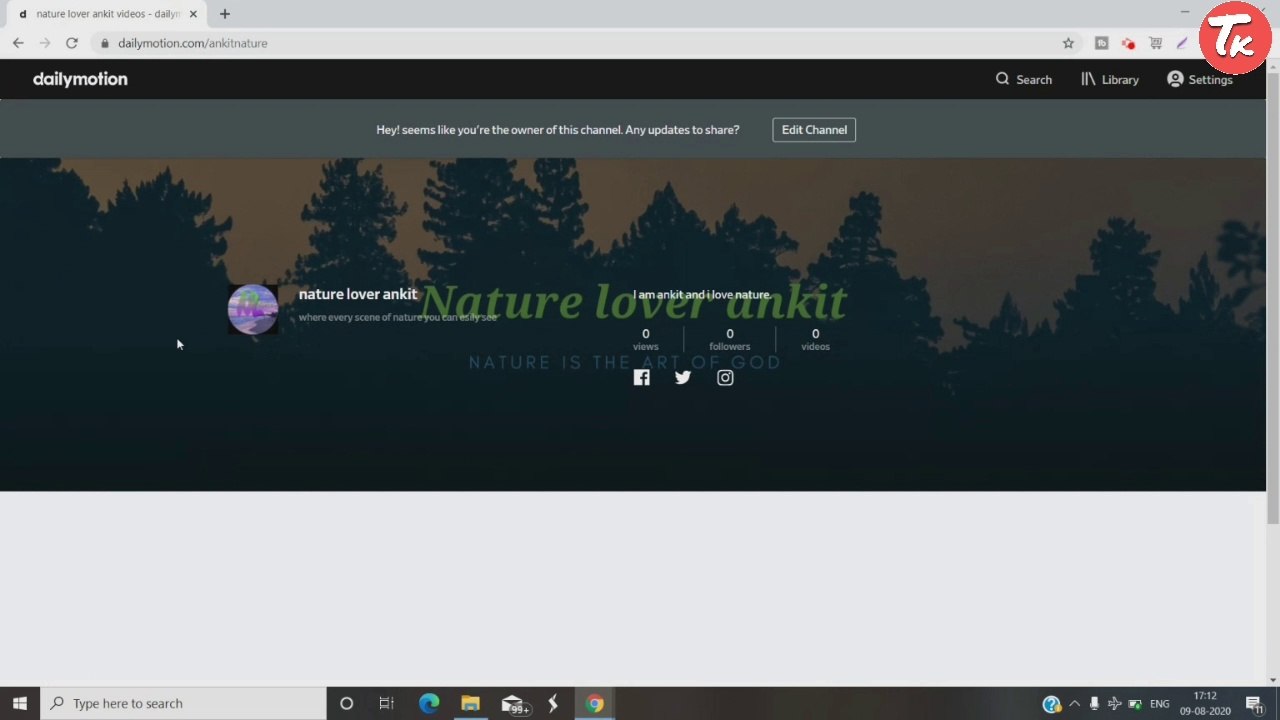Click the microphone icon in system tray
Image resolution: width=1280 pixels, height=720 pixels.
[1094, 703]
